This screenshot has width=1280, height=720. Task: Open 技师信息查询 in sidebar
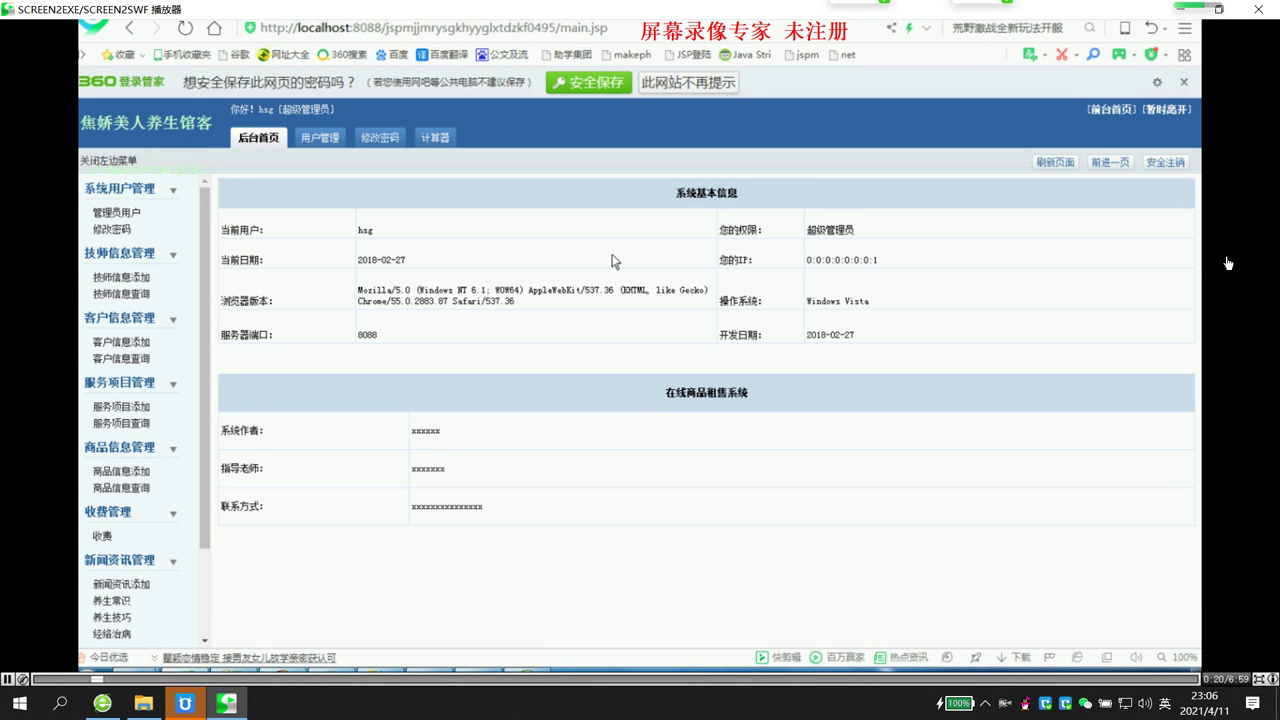pos(121,294)
